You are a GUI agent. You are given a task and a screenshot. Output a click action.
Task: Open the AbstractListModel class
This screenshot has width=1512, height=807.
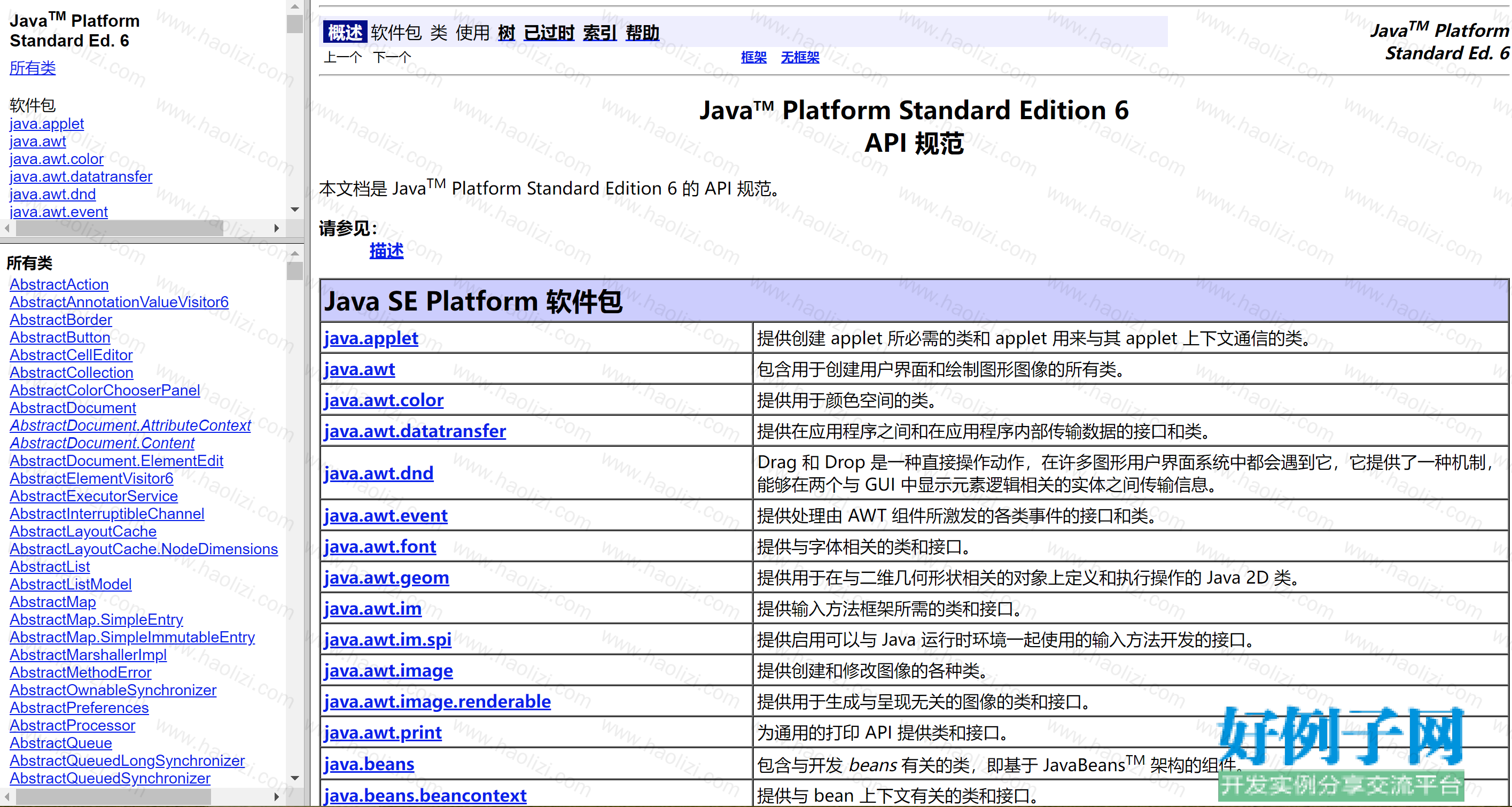coord(71,584)
